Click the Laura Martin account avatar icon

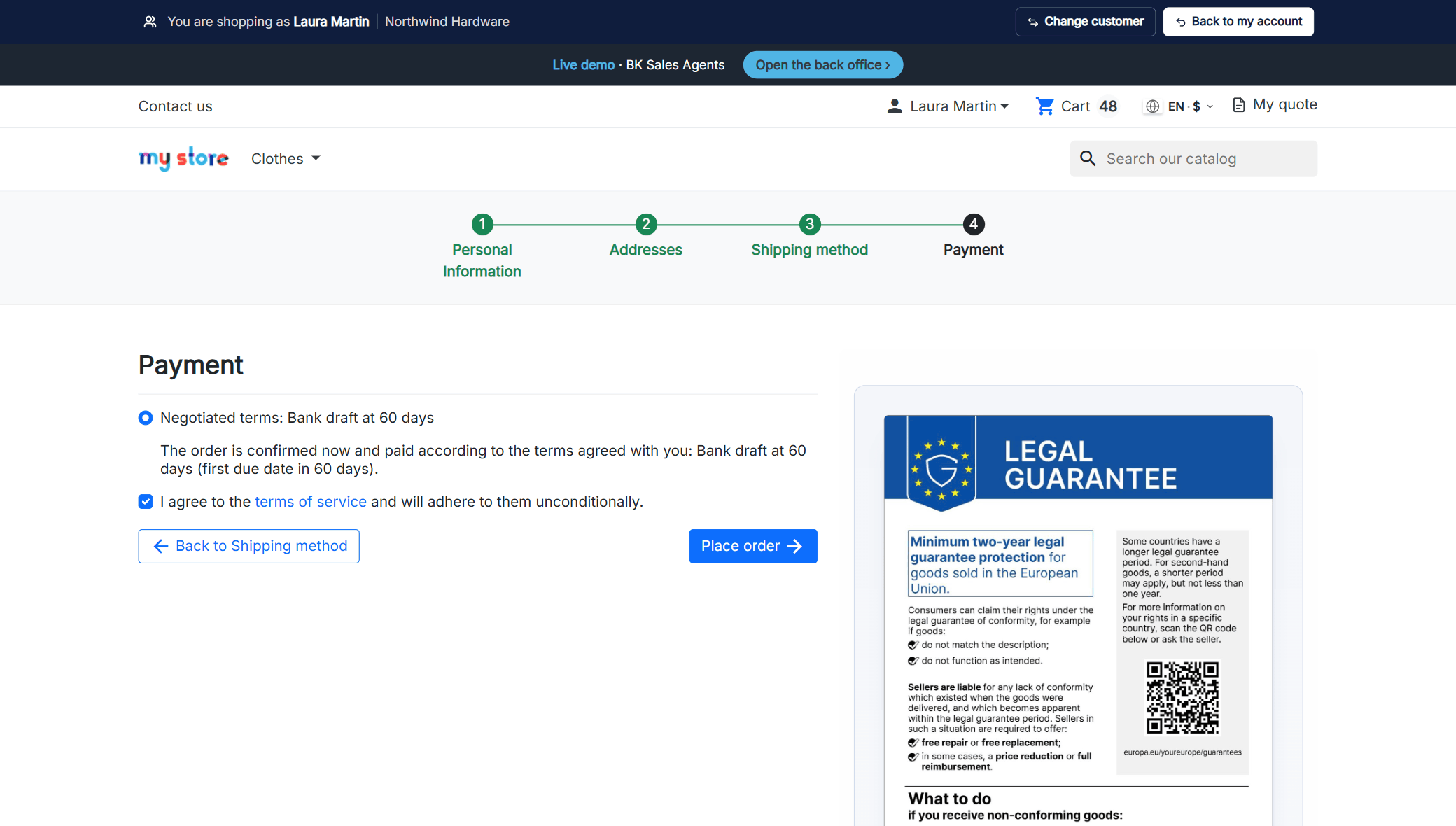894,106
